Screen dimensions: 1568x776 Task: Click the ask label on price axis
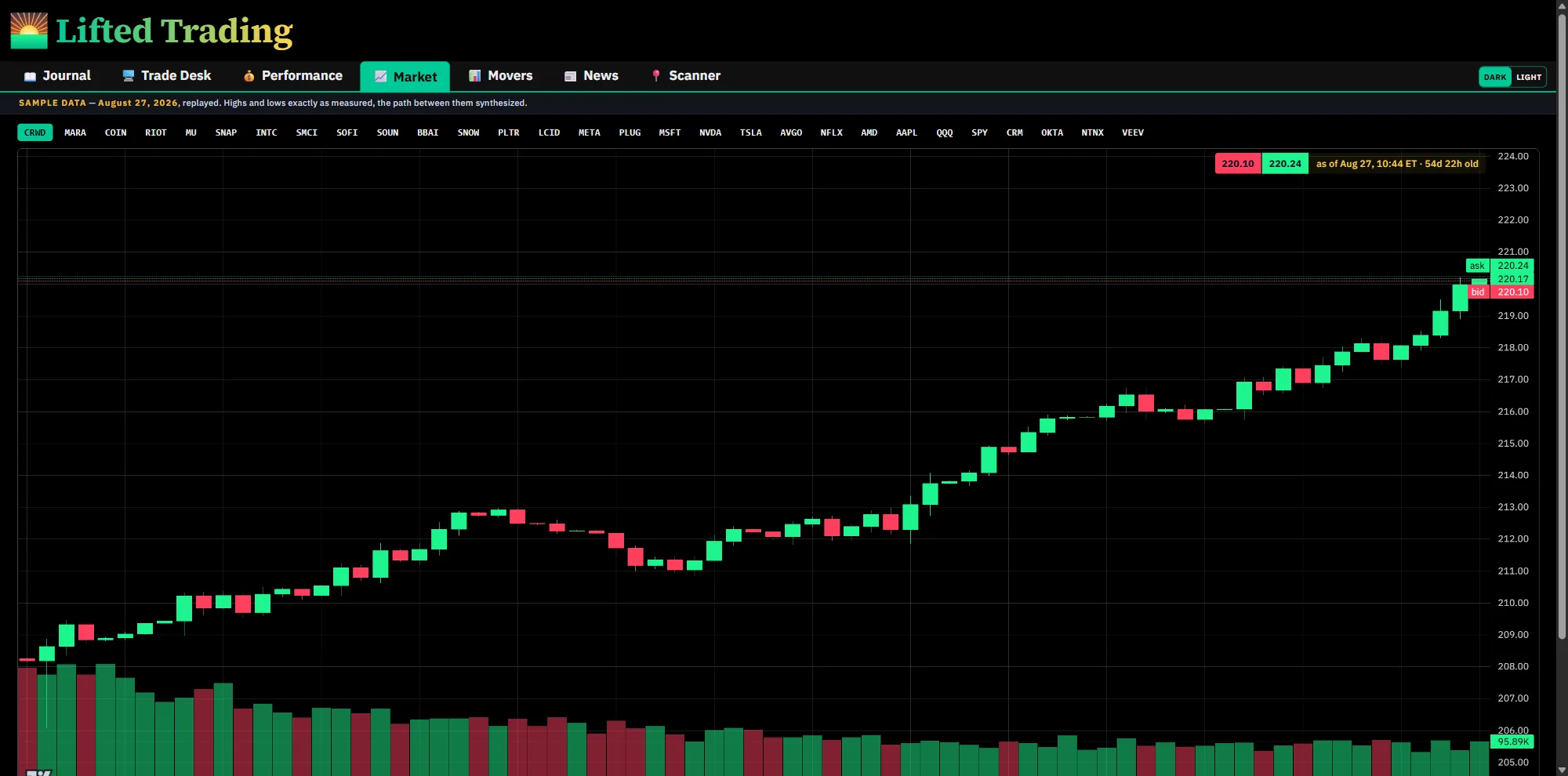pos(1477,266)
